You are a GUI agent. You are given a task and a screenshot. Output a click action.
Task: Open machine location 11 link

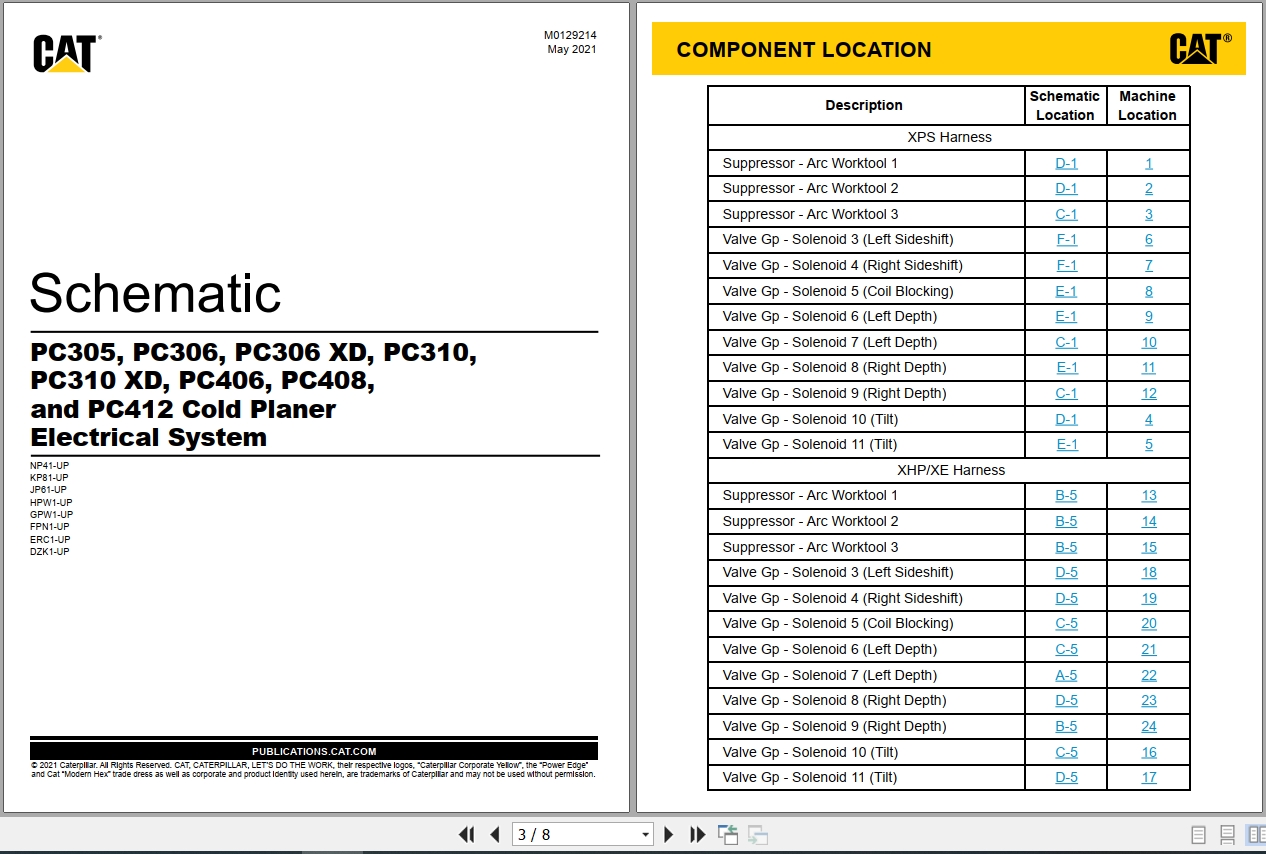coord(1149,367)
